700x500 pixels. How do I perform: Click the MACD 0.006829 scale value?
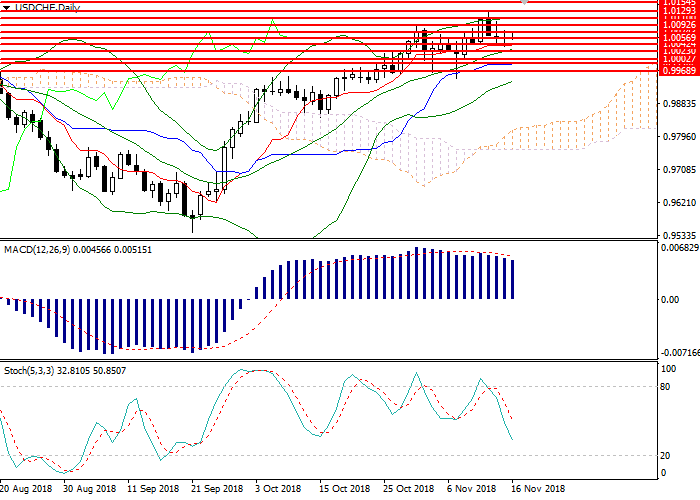[680, 248]
